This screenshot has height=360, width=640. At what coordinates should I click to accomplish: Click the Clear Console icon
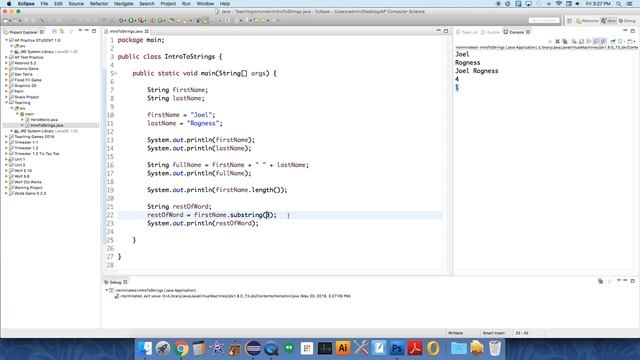[574, 42]
